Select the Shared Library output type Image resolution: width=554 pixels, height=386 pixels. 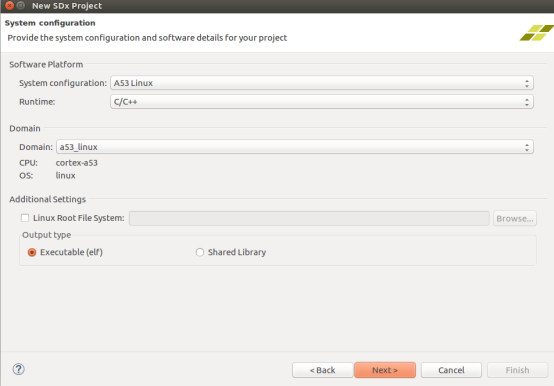(200, 252)
